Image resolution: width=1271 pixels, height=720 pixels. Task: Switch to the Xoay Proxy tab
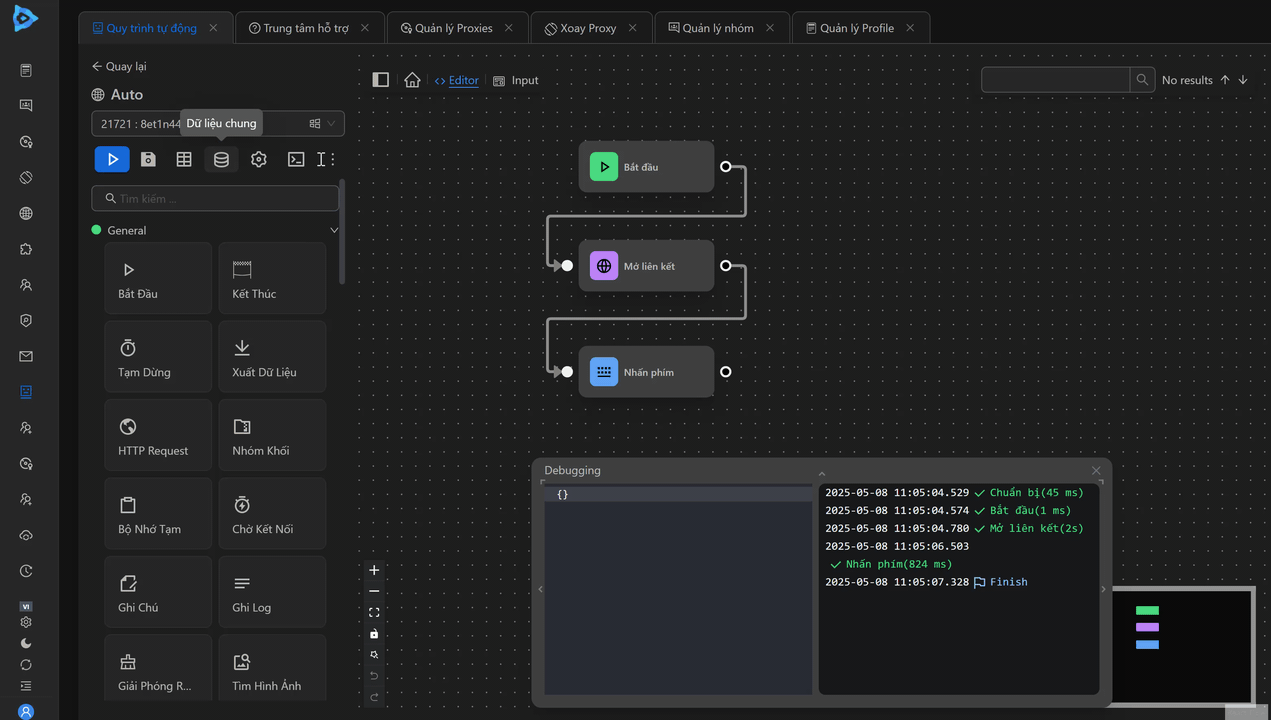point(587,28)
